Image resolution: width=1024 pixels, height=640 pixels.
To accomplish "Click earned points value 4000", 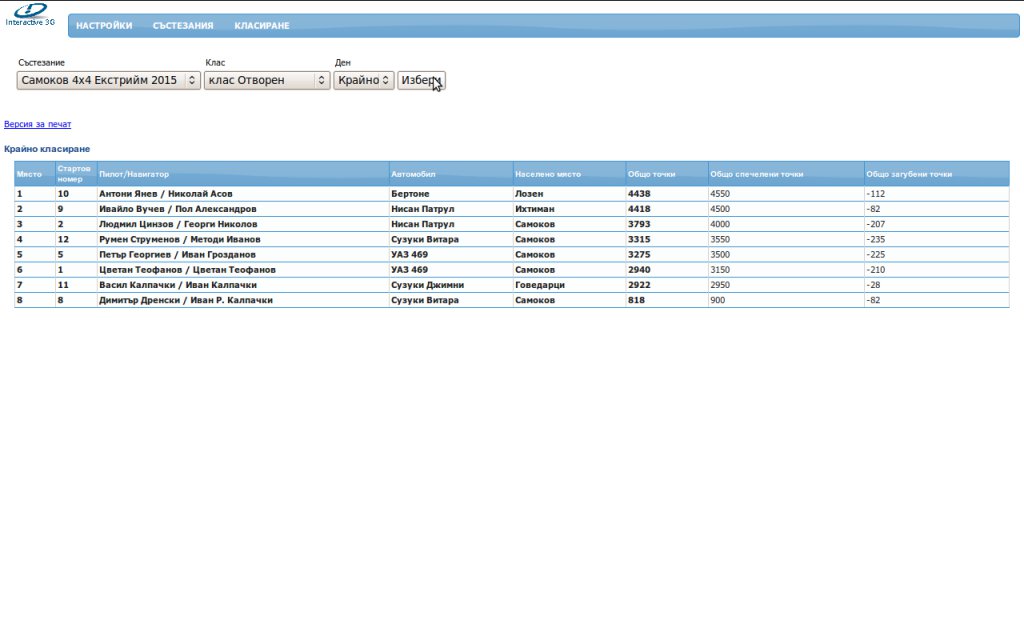I will (720, 224).
